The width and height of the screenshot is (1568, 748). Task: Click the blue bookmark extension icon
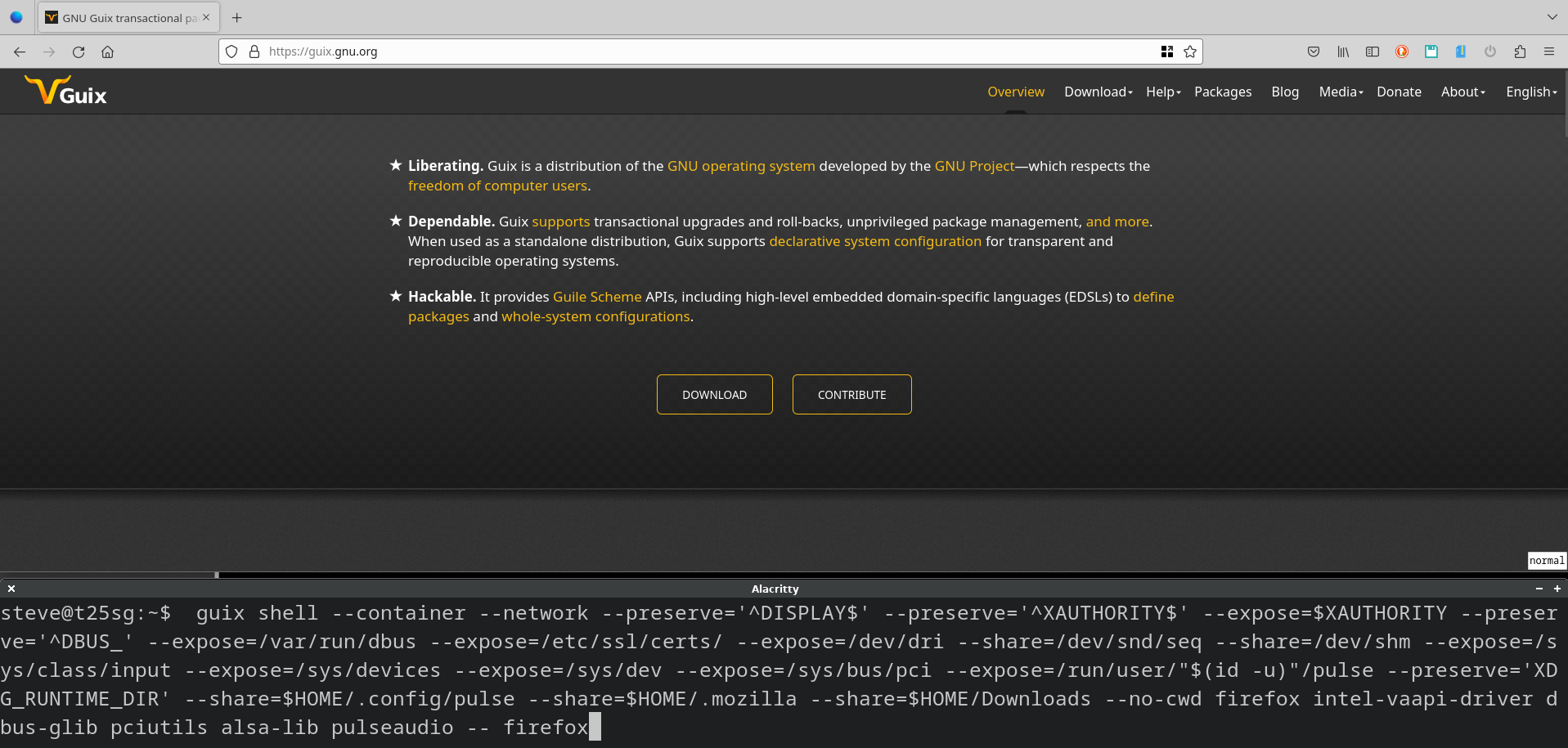click(x=1461, y=52)
